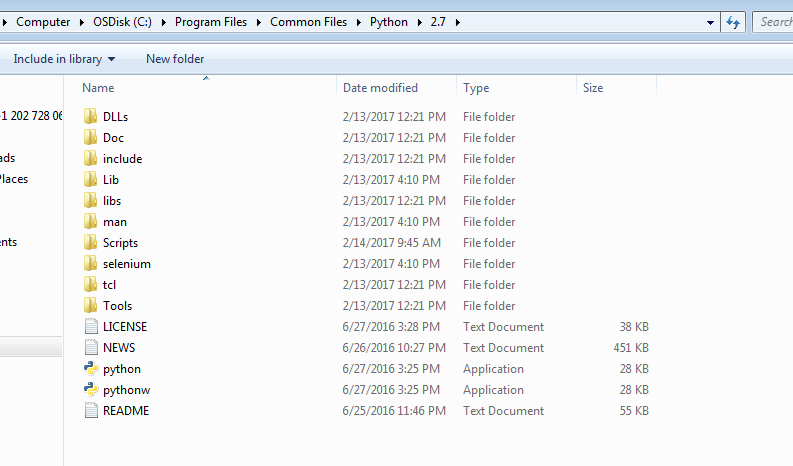
Task: Navigate to Python breadcrumb segment
Action: [388, 22]
